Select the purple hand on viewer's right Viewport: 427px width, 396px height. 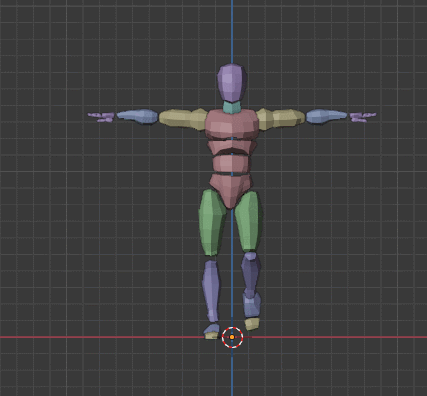pos(362,117)
